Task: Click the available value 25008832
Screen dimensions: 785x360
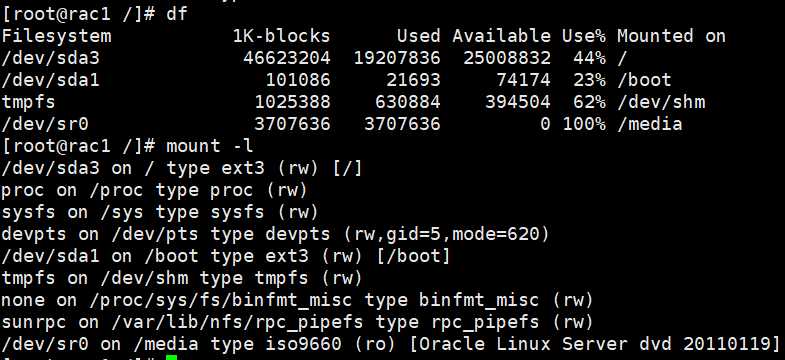Action: [507, 58]
